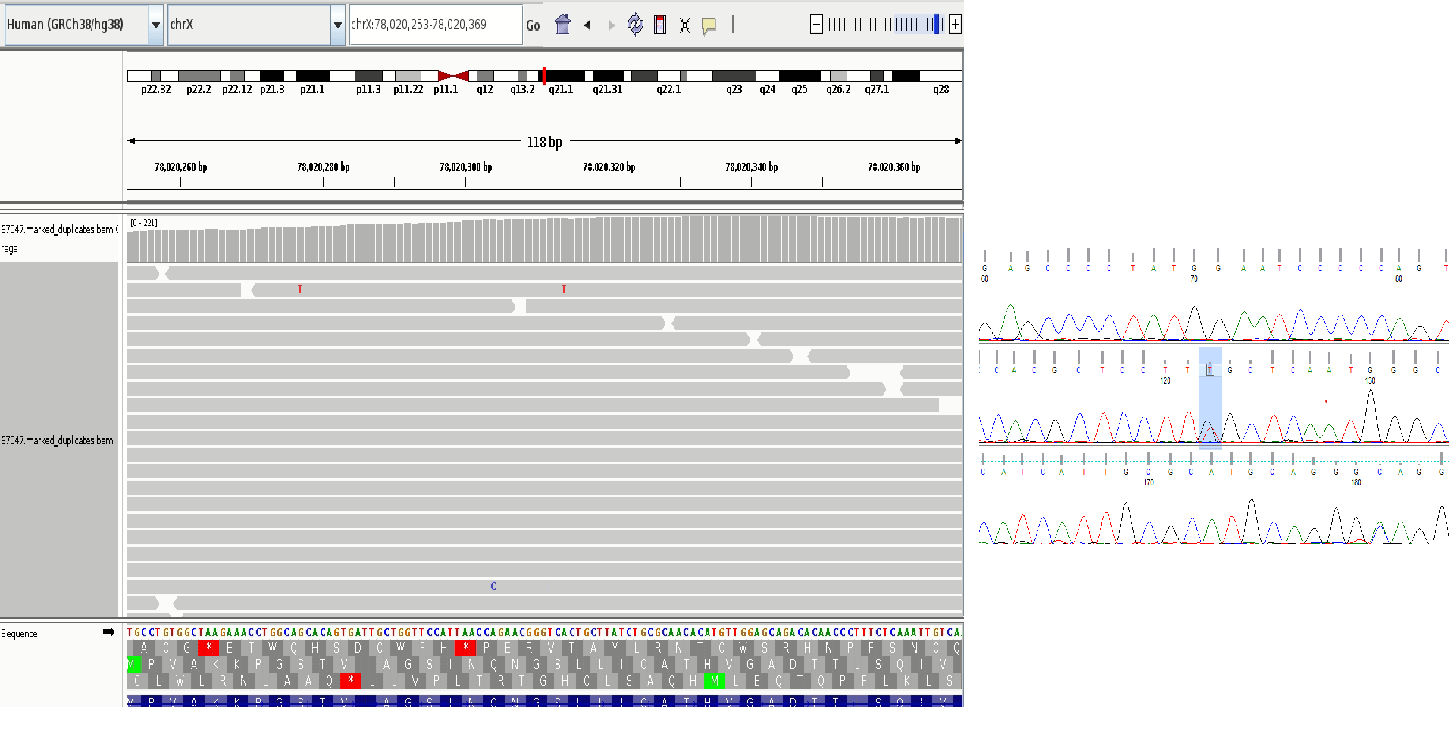
Task: Click the locus coordinates input field
Action: 435,24
